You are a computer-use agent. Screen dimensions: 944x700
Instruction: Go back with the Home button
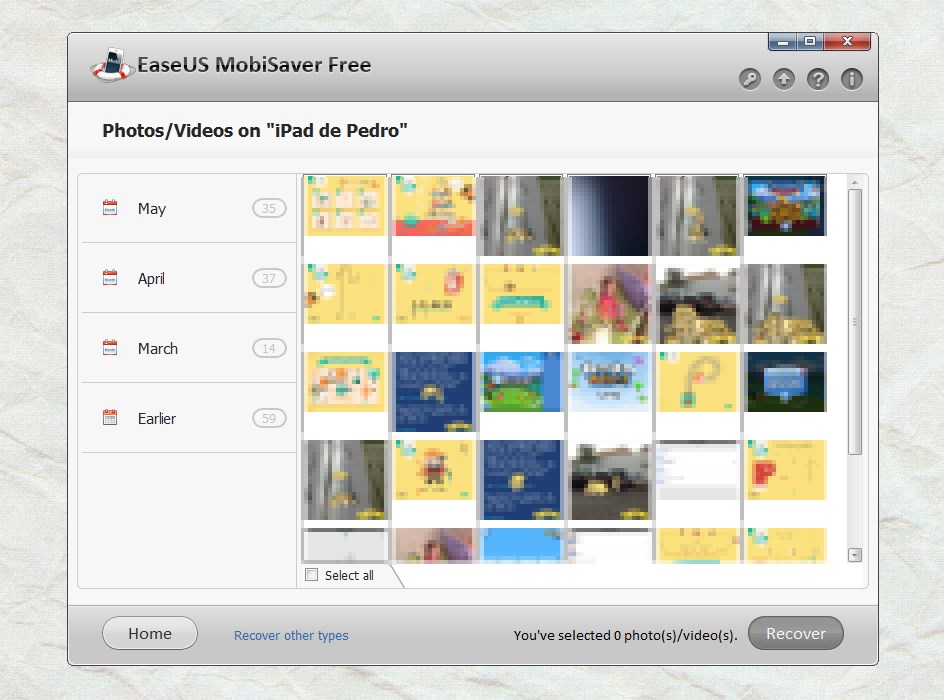[150, 633]
